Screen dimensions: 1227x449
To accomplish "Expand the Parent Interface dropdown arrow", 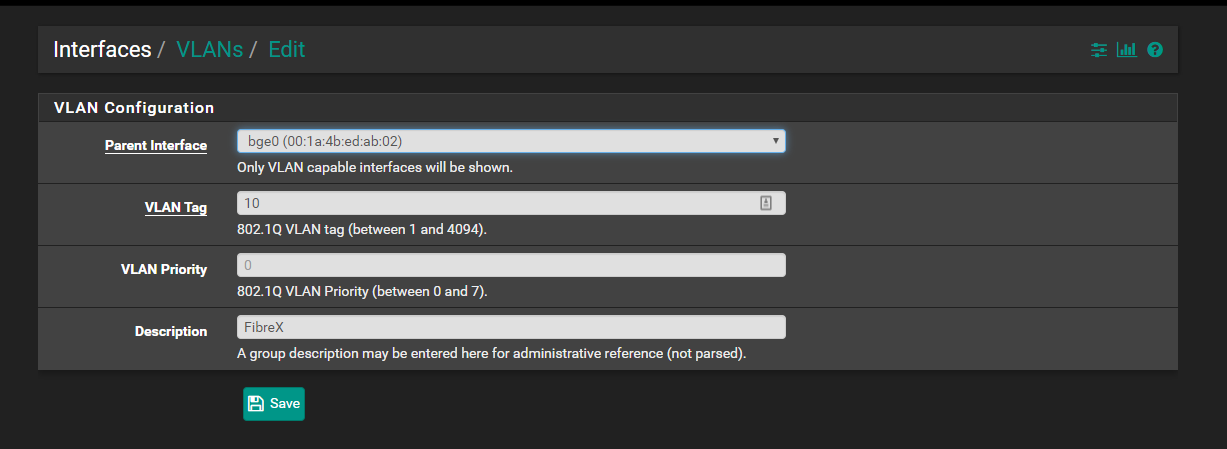I will (x=775, y=141).
